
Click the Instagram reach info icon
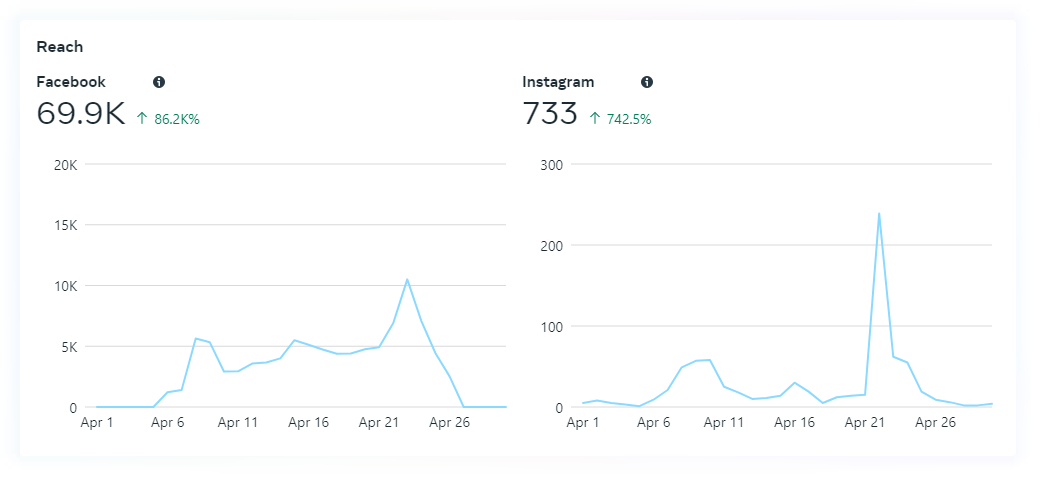[647, 82]
